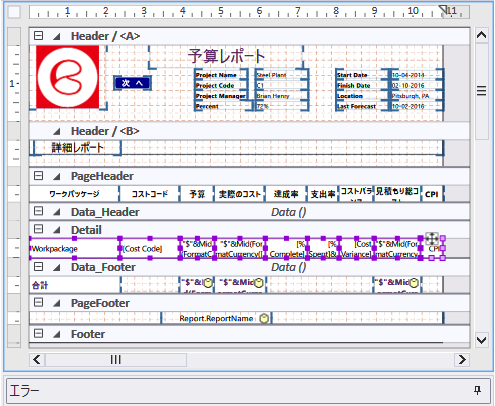
Task: Toggle the Detail section minus box
Action: click(39, 229)
